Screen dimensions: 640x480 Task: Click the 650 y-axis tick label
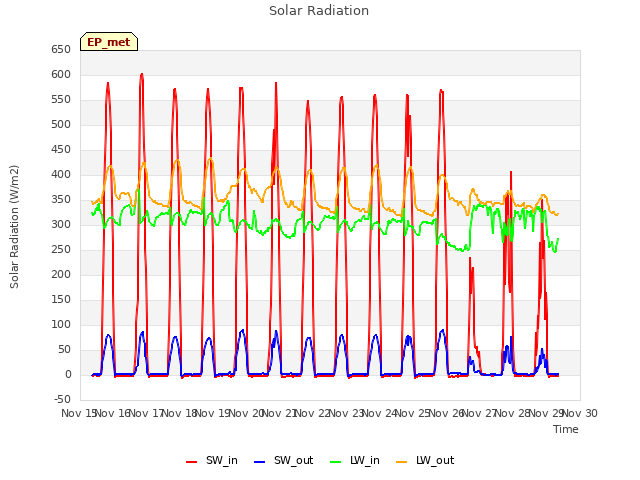tap(61, 50)
